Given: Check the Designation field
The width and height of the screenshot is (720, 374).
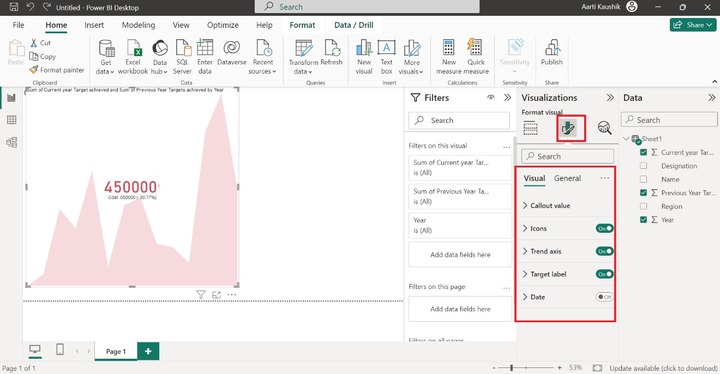Looking at the screenshot, I should click(643, 166).
